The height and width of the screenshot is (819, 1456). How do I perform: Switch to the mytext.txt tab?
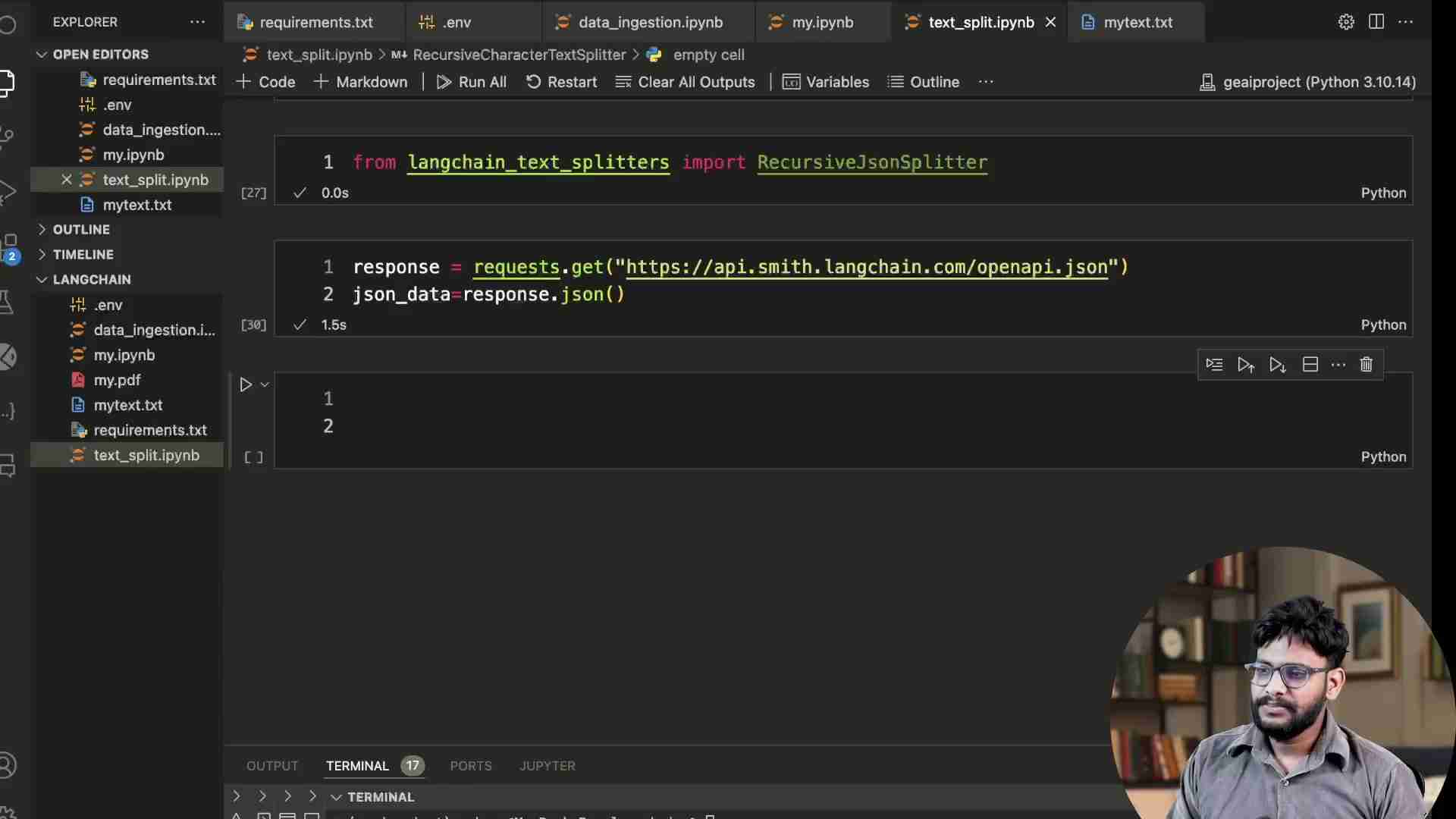click(1137, 22)
